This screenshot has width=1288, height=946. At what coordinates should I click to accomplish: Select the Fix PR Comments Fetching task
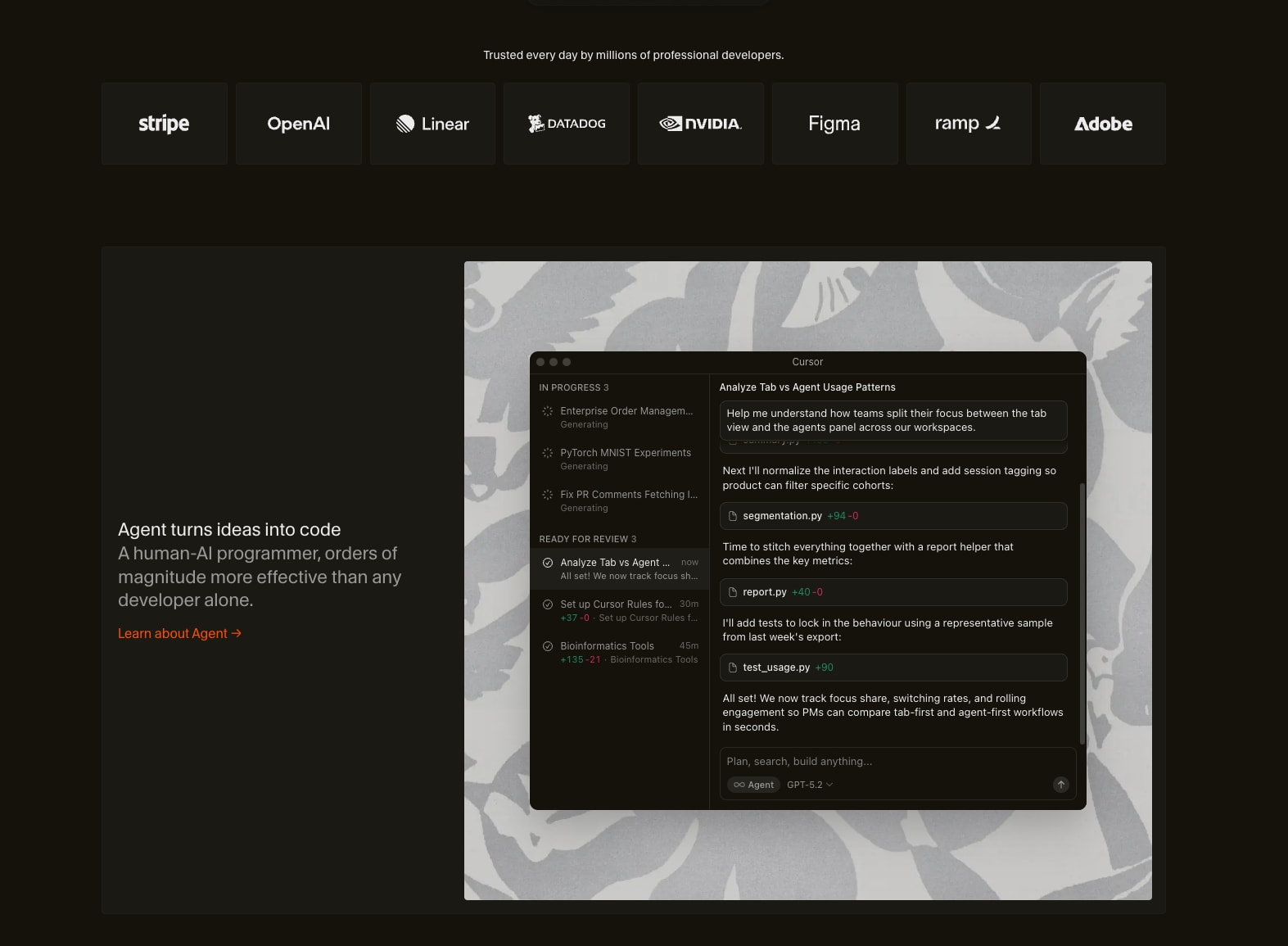point(620,500)
